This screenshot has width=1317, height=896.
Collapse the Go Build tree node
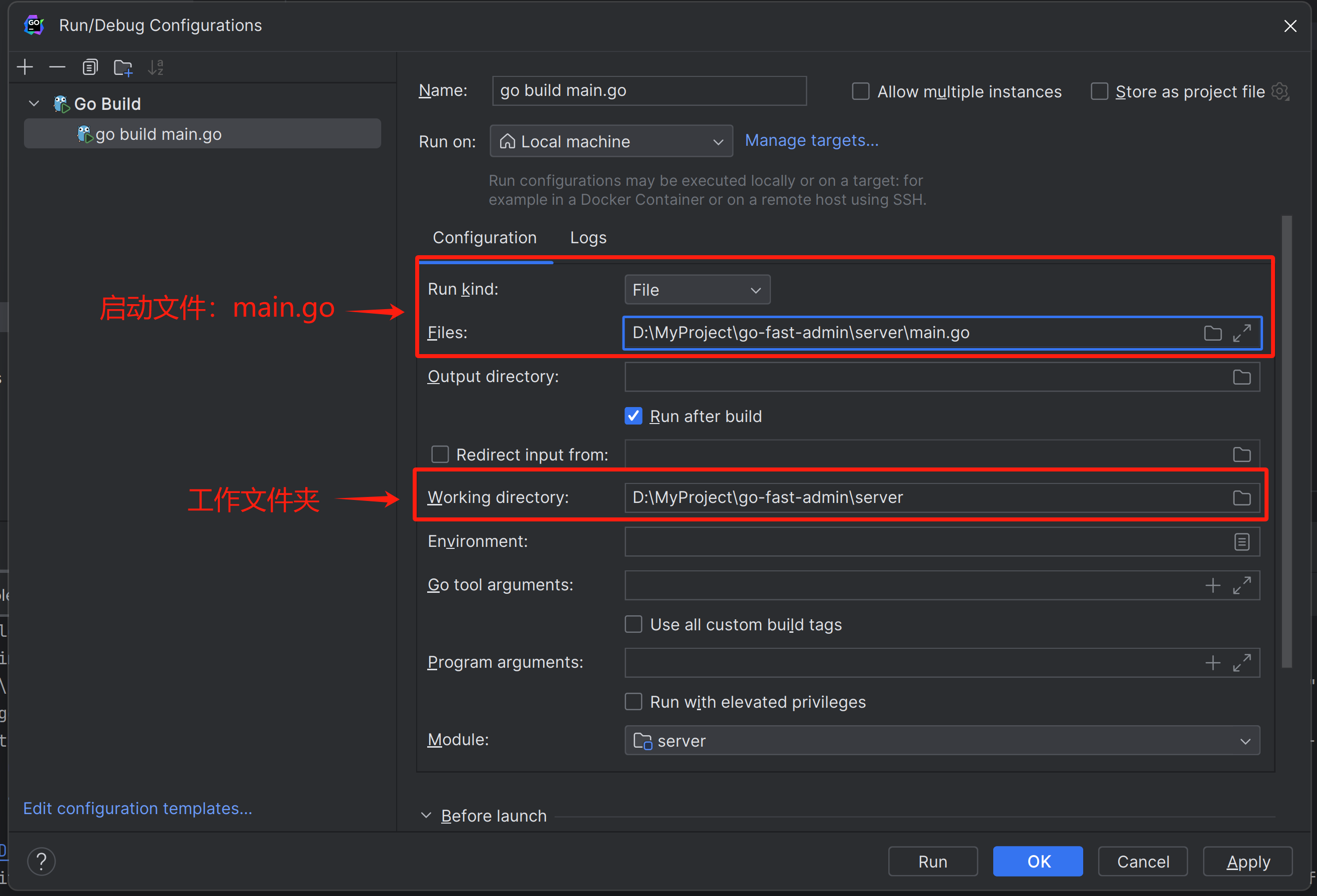point(34,104)
